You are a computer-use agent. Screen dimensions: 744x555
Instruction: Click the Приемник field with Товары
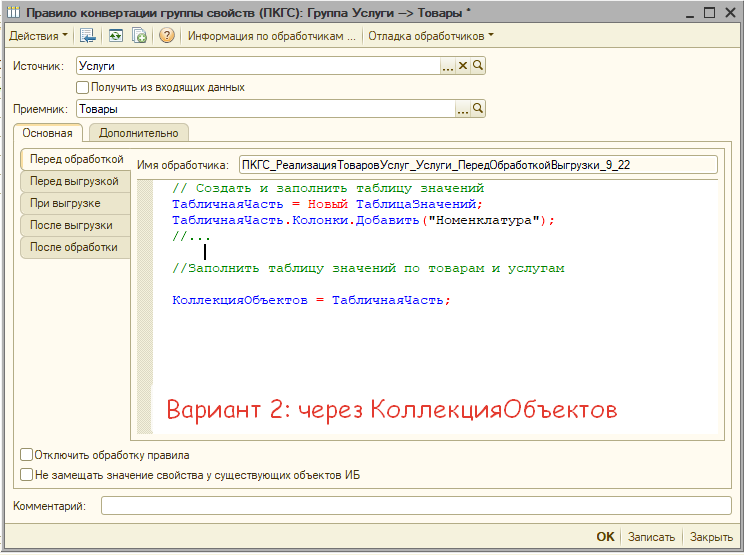266,109
